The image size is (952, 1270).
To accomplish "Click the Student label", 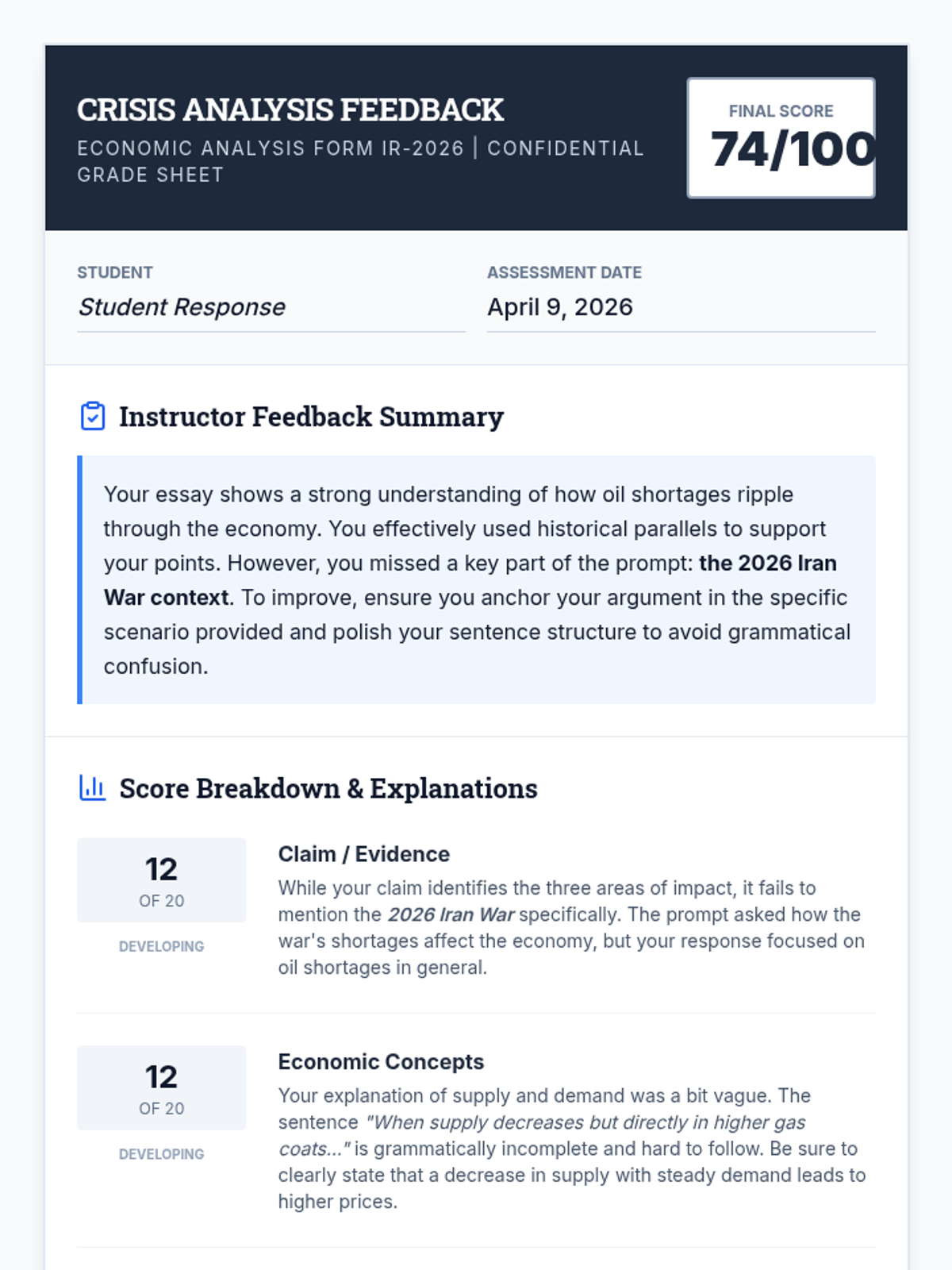I will coord(115,272).
